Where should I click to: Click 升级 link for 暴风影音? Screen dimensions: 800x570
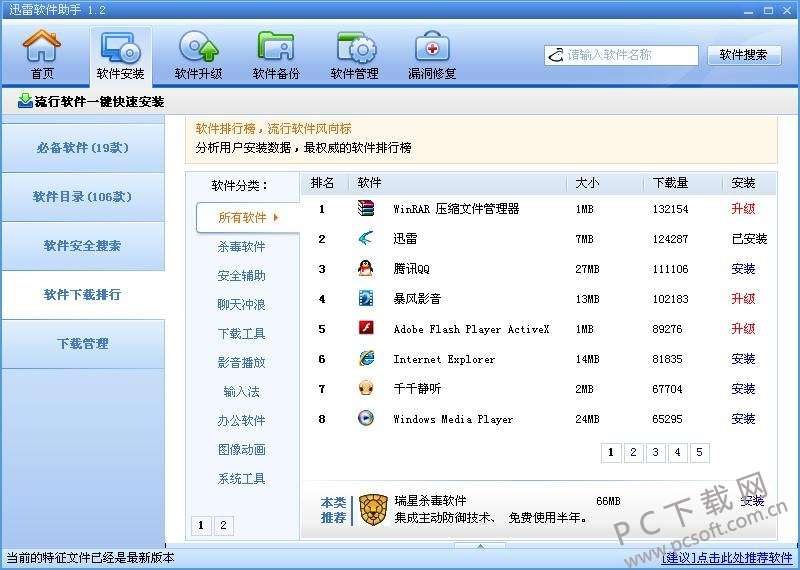click(x=743, y=299)
